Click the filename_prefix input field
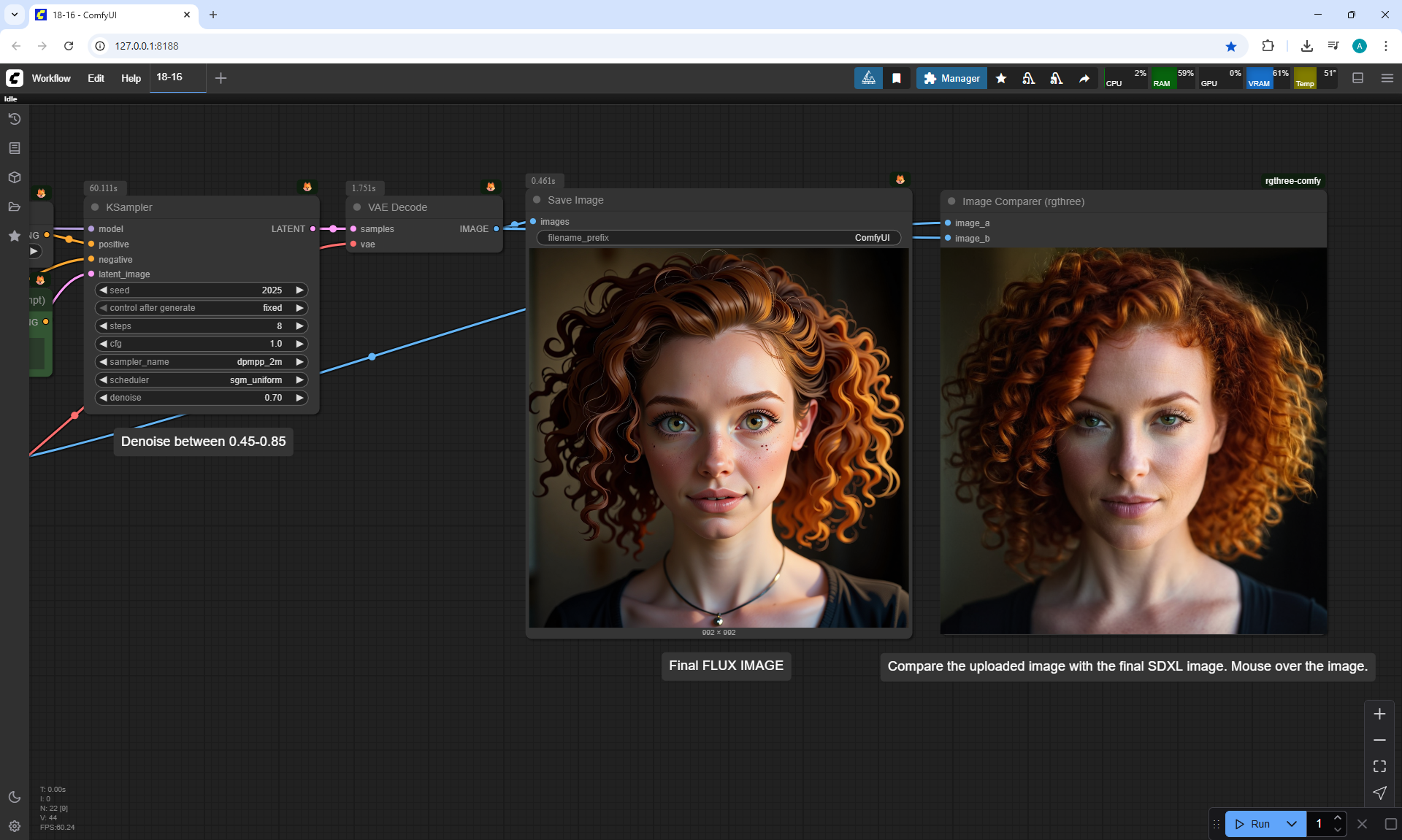This screenshot has width=1402, height=840. pyautogui.click(x=719, y=238)
